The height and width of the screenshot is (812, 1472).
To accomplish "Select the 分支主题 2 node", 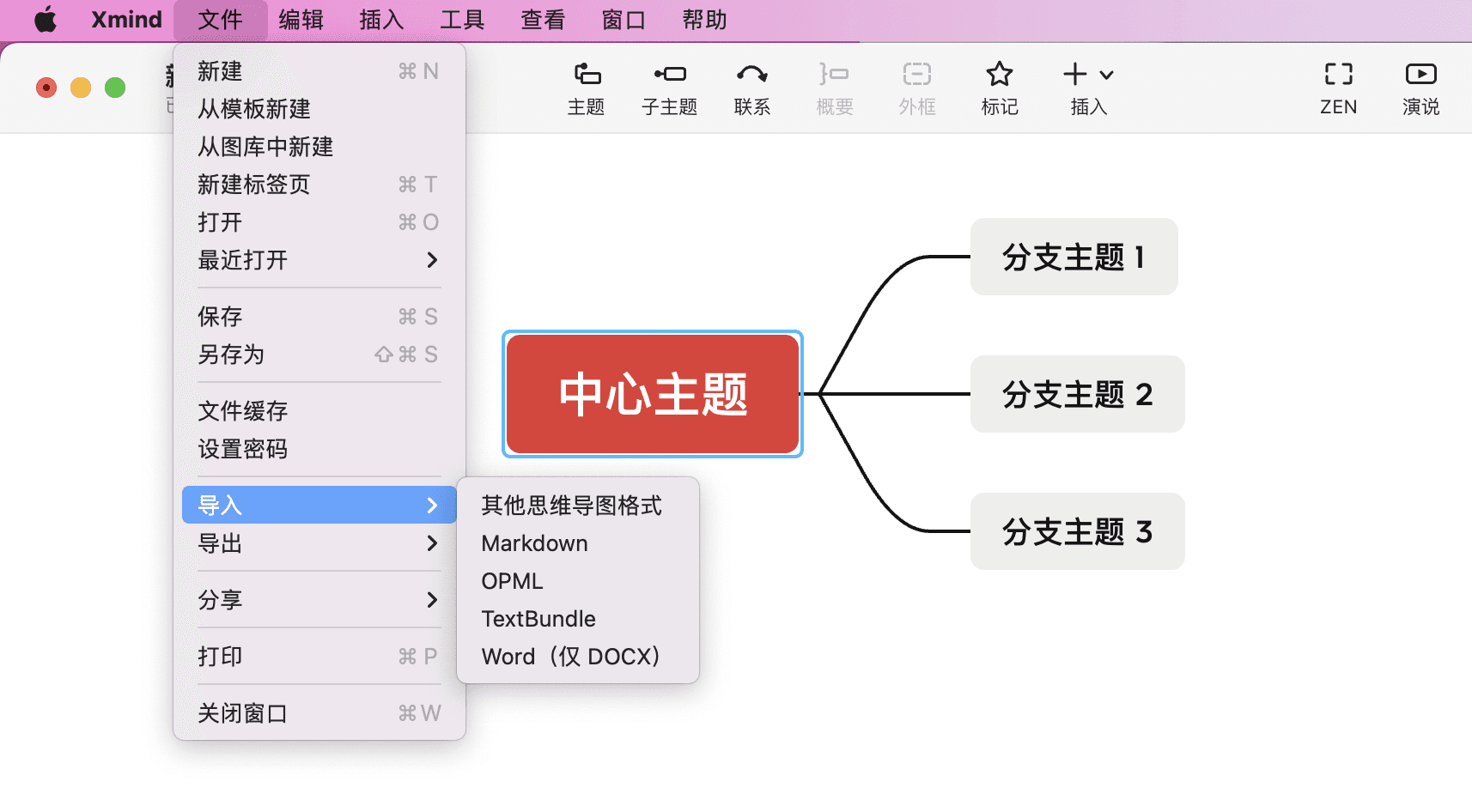I will tap(1077, 394).
